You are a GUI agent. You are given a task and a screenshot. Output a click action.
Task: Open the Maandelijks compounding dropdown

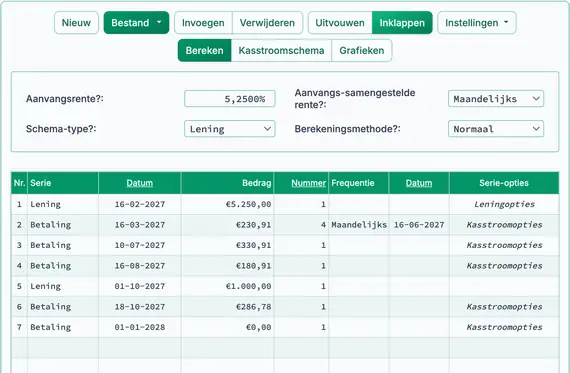496,99
